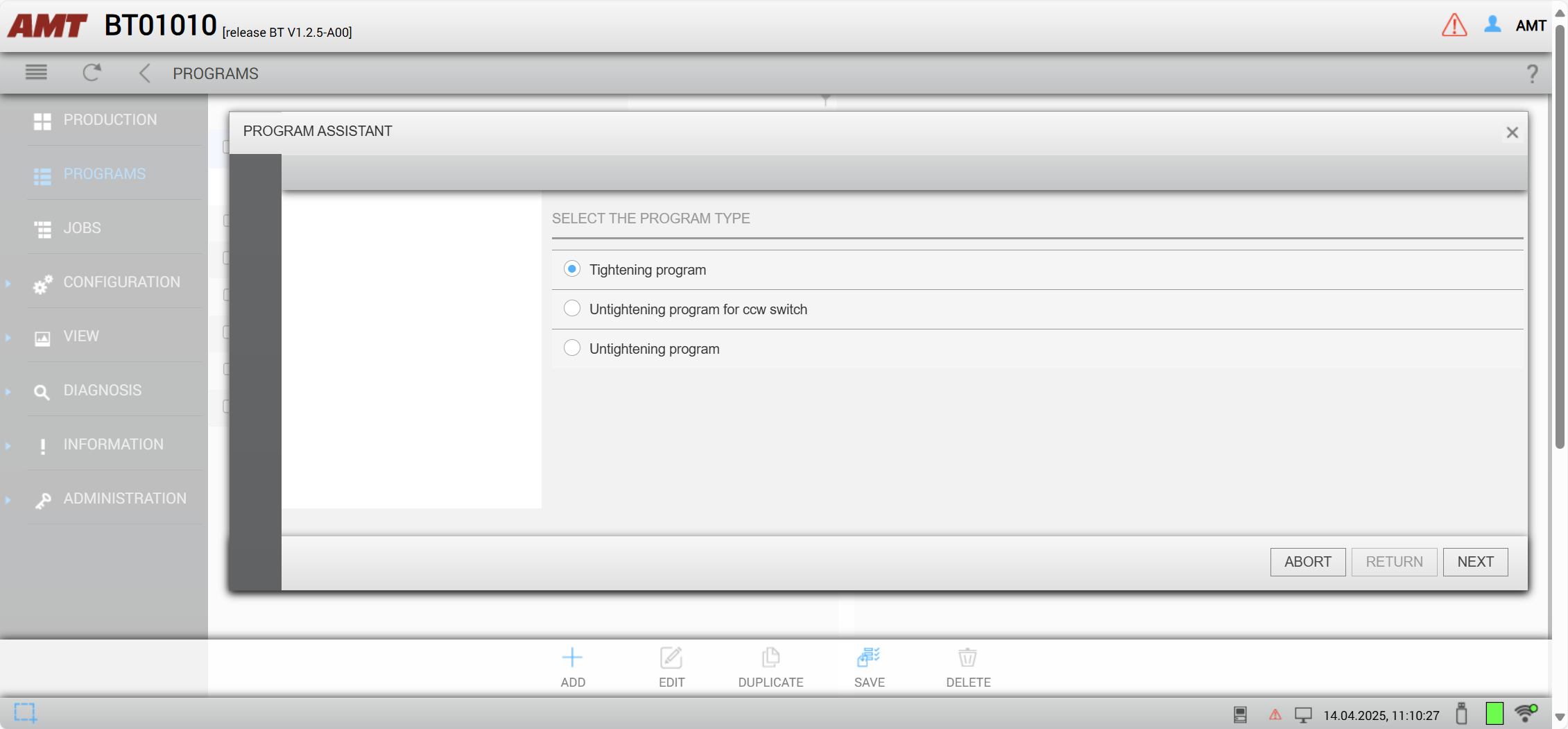Click the vertical scrollbar thumb

[1560, 236]
